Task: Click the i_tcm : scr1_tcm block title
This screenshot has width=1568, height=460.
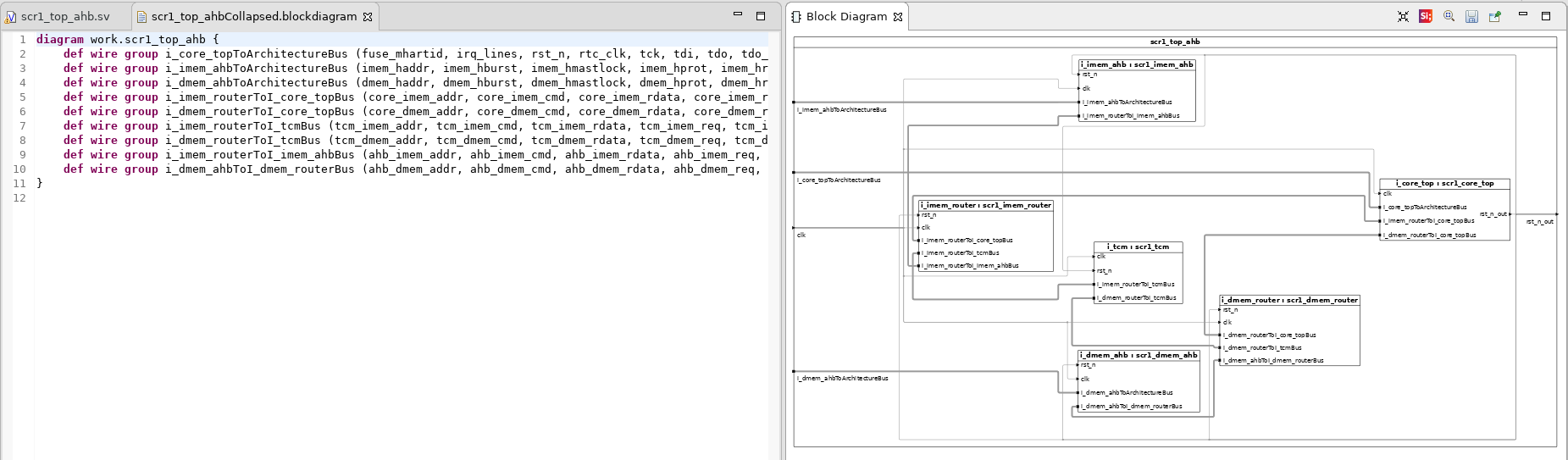Action: pyautogui.click(x=1137, y=247)
